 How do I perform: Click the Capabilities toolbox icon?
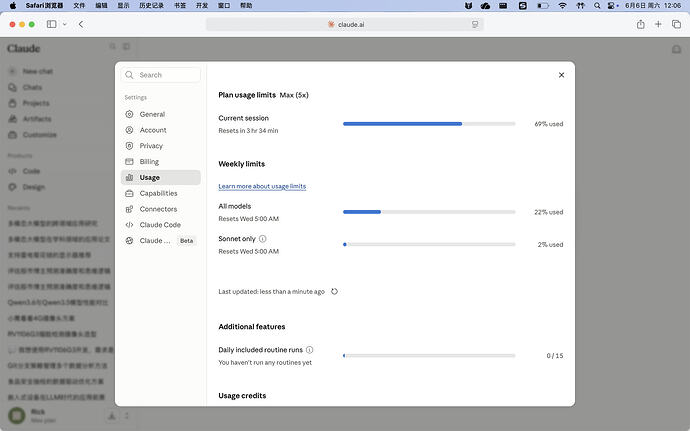[x=129, y=193]
